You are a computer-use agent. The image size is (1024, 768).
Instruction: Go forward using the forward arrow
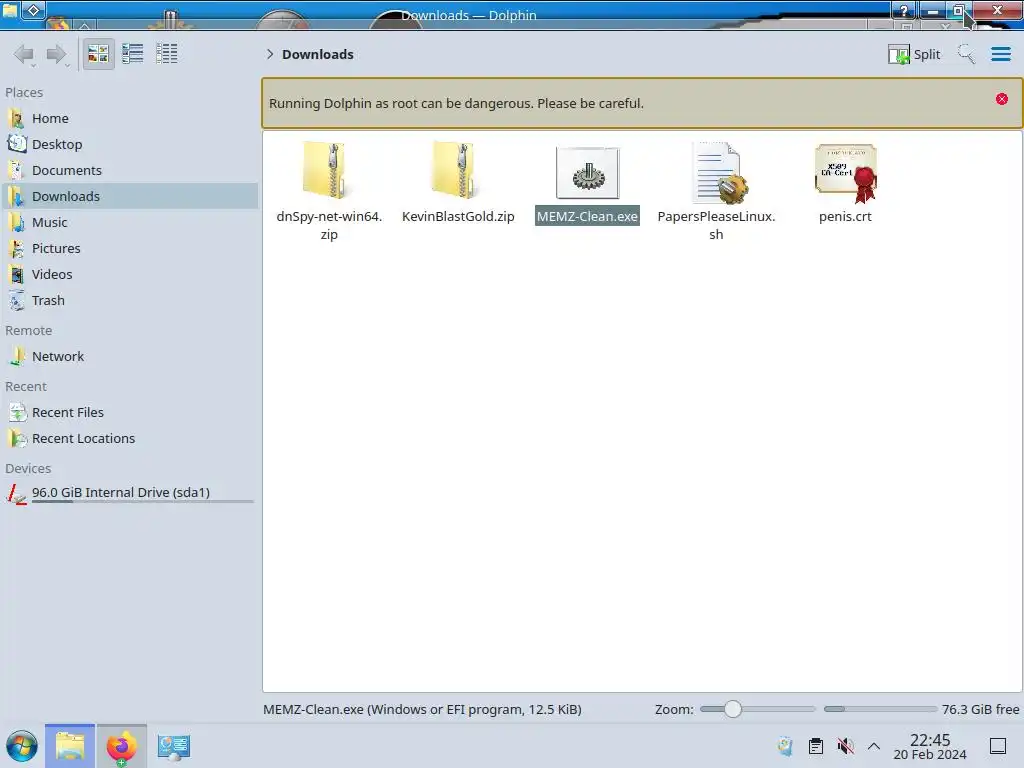57,54
